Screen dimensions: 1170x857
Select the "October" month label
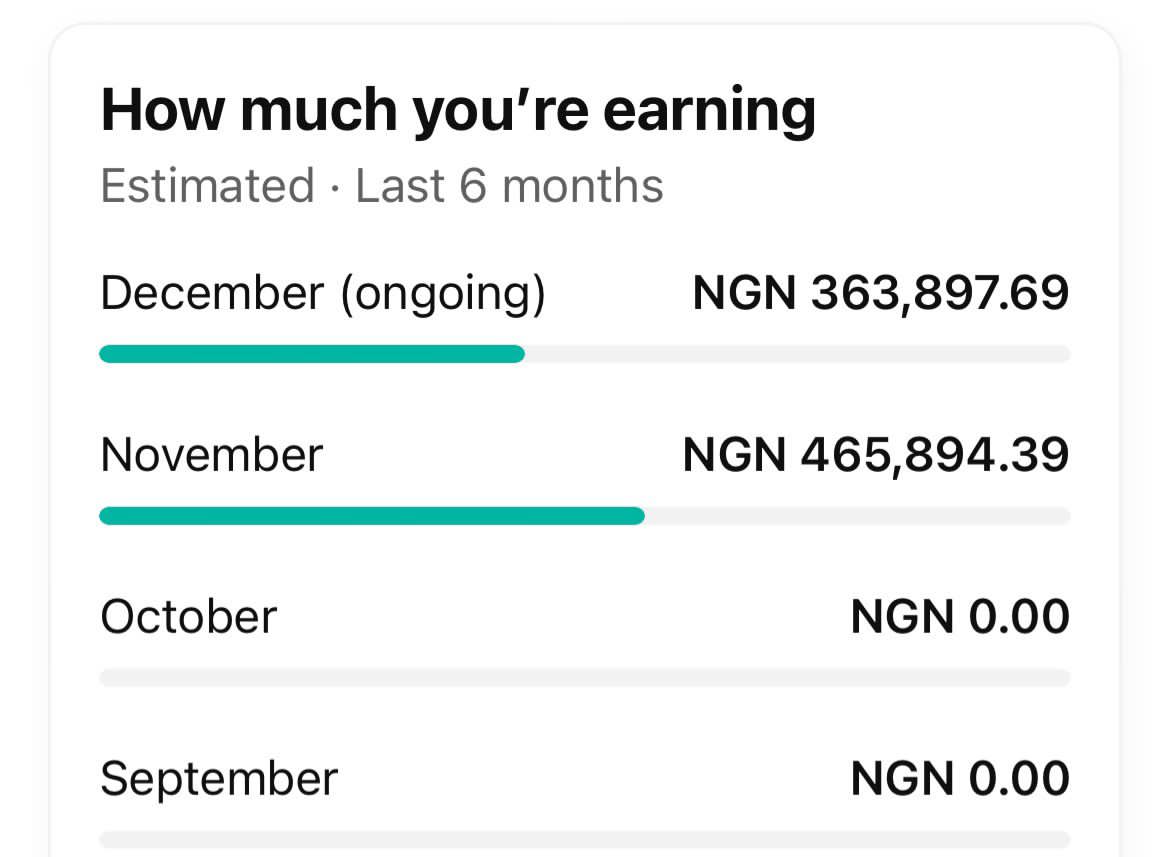tap(188, 616)
